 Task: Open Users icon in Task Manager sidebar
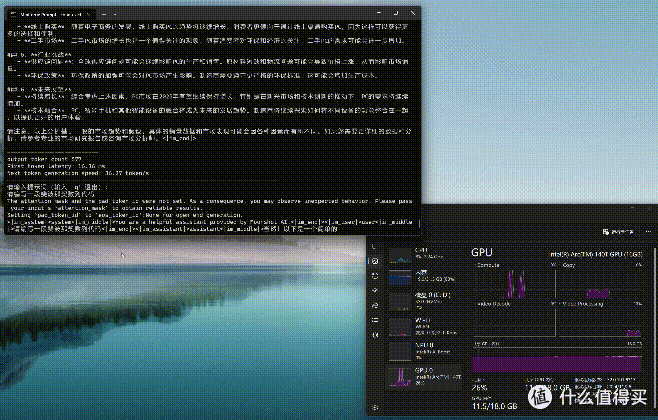point(375,305)
